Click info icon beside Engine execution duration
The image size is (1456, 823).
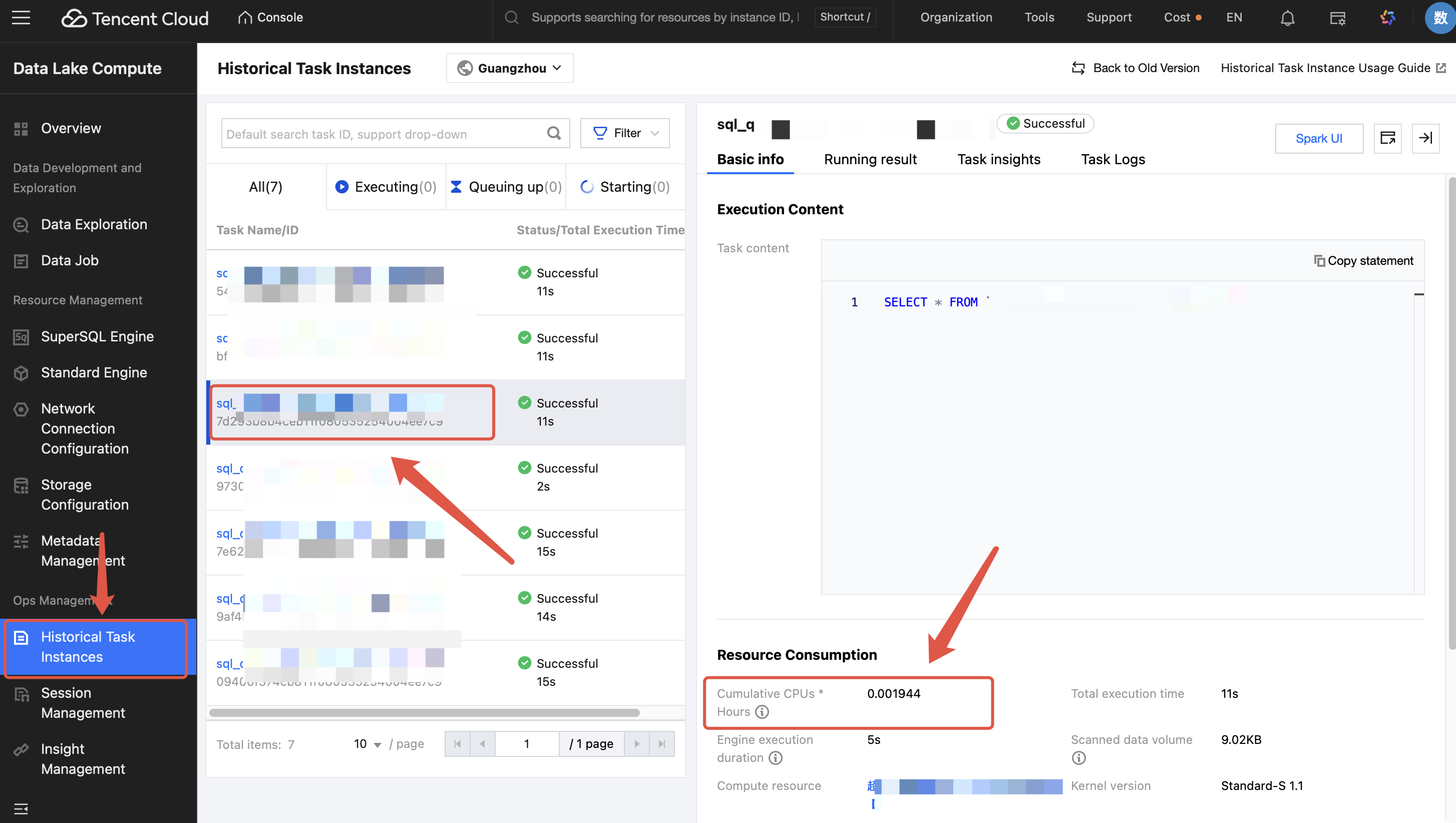pos(776,757)
